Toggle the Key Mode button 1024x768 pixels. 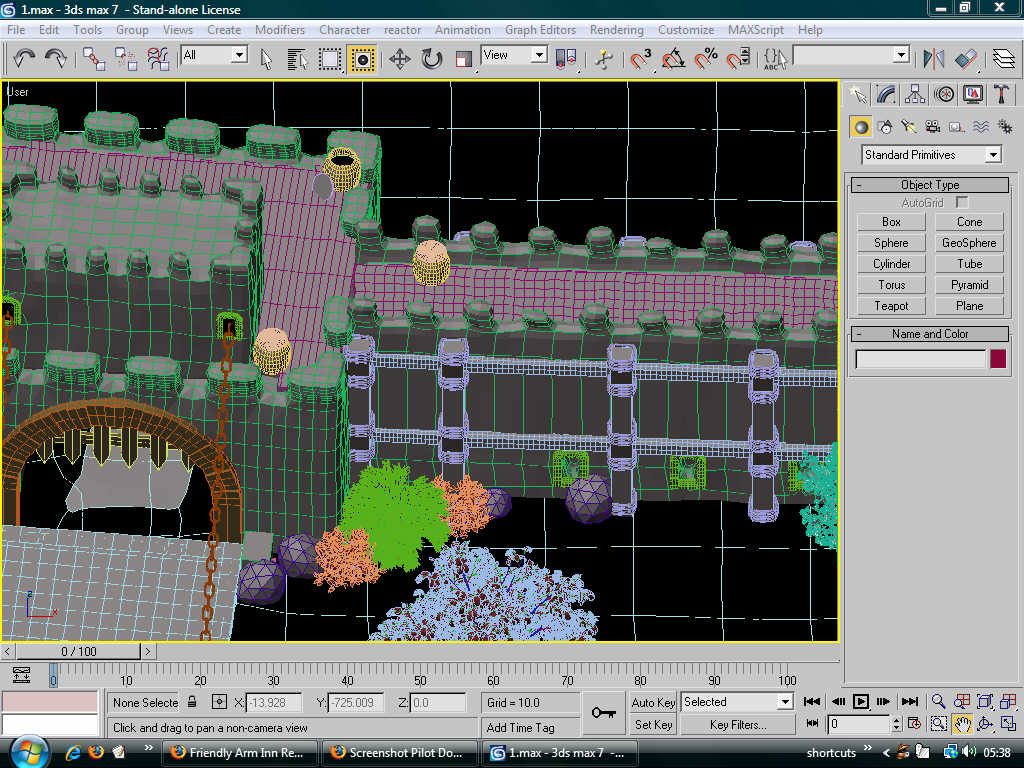click(x=812, y=724)
